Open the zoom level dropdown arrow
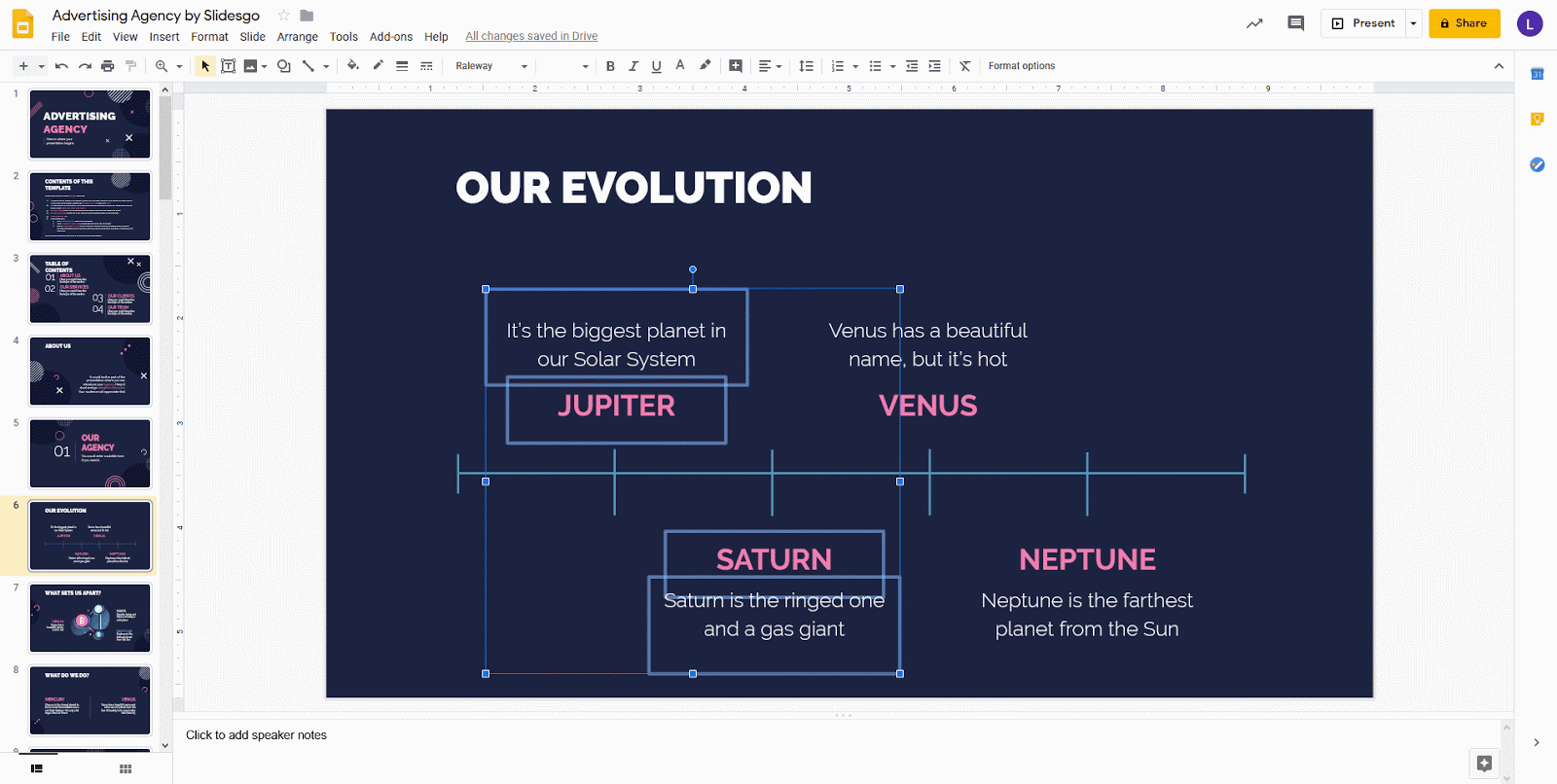 tap(179, 66)
